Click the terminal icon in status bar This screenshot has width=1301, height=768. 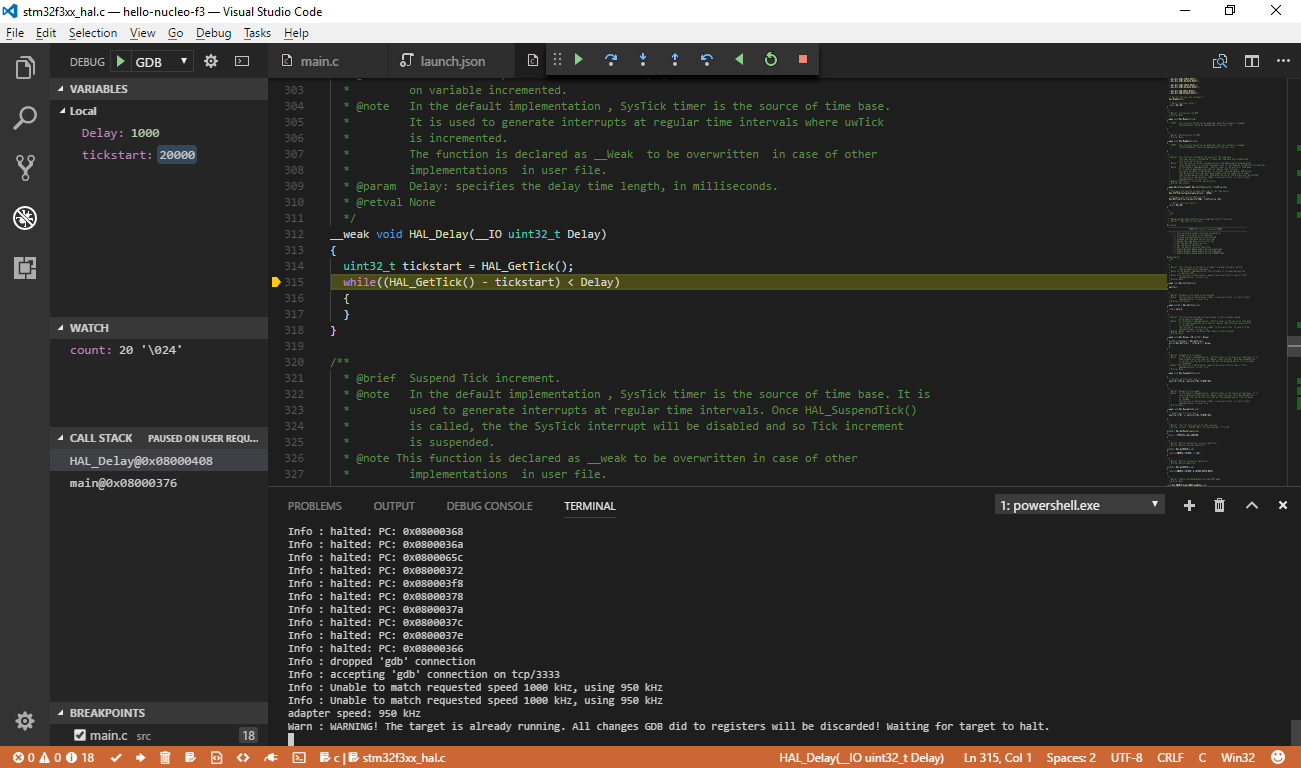(298, 758)
